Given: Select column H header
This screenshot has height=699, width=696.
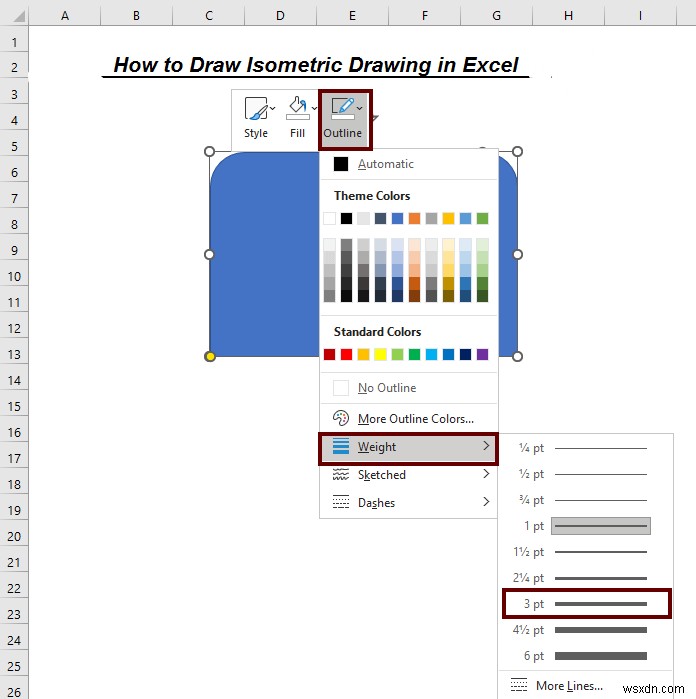Looking at the screenshot, I should (x=568, y=16).
